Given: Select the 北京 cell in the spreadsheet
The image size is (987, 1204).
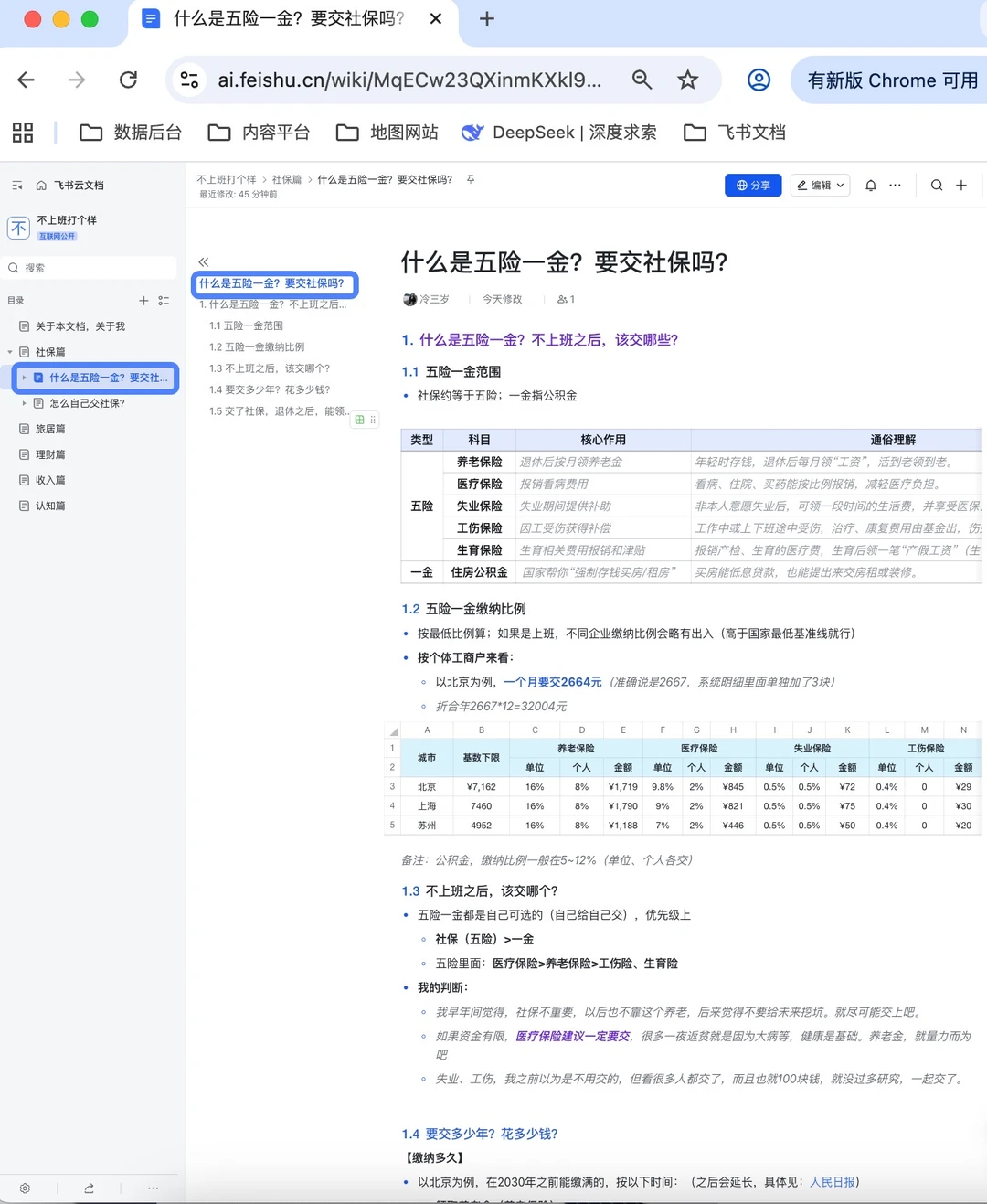Looking at the screenshot, I should pos(427,787).
